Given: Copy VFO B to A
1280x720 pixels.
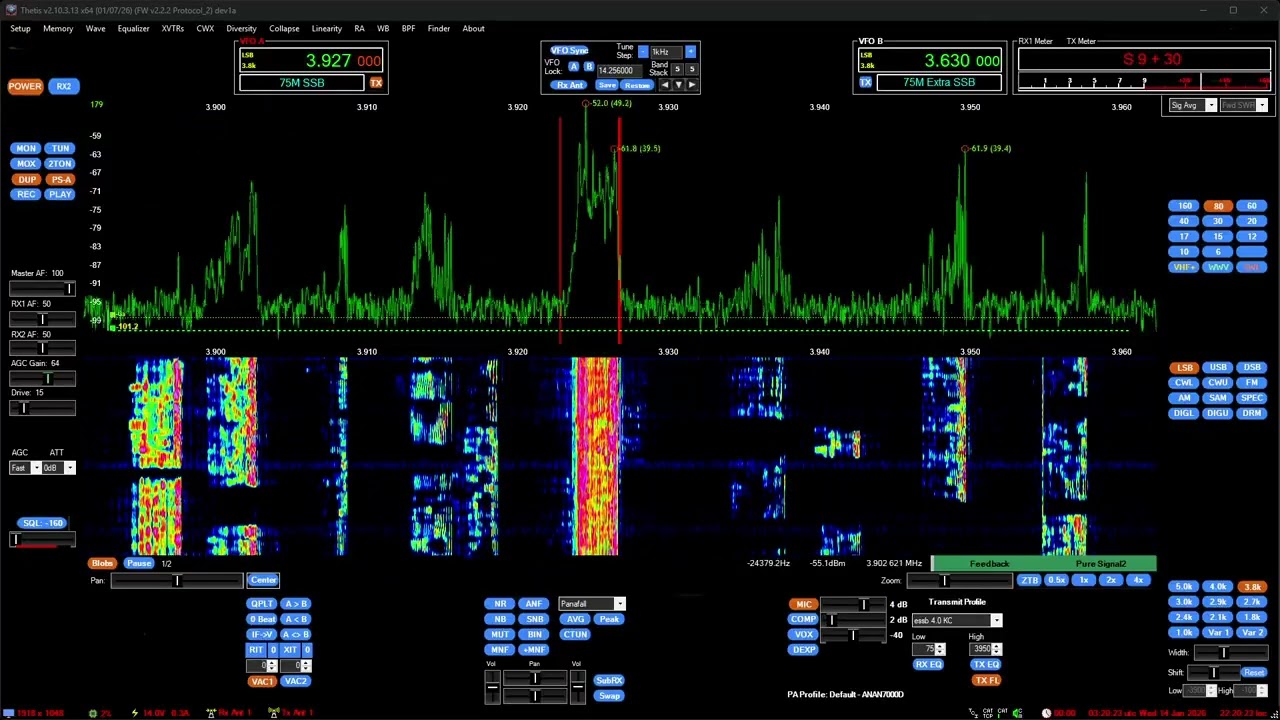Looking at the screenshot, I should click(296, 619).
